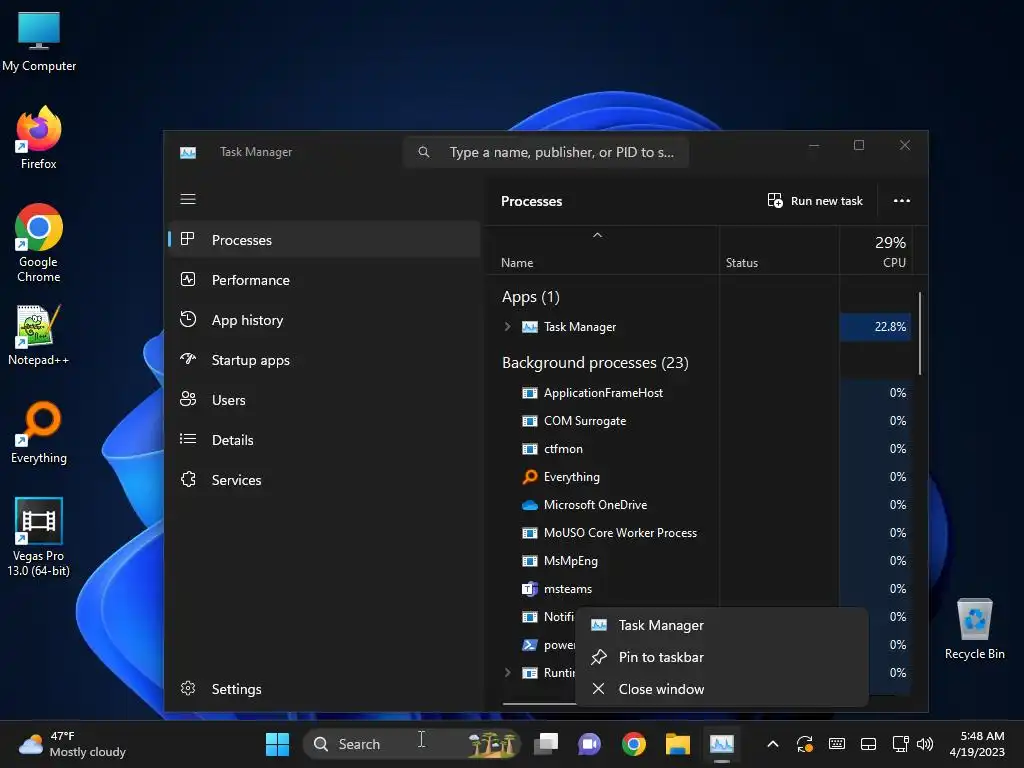This screenshot has width=1024, height=768.
Task: Select the Recycle Bin desktop icon
Action: 974,630
